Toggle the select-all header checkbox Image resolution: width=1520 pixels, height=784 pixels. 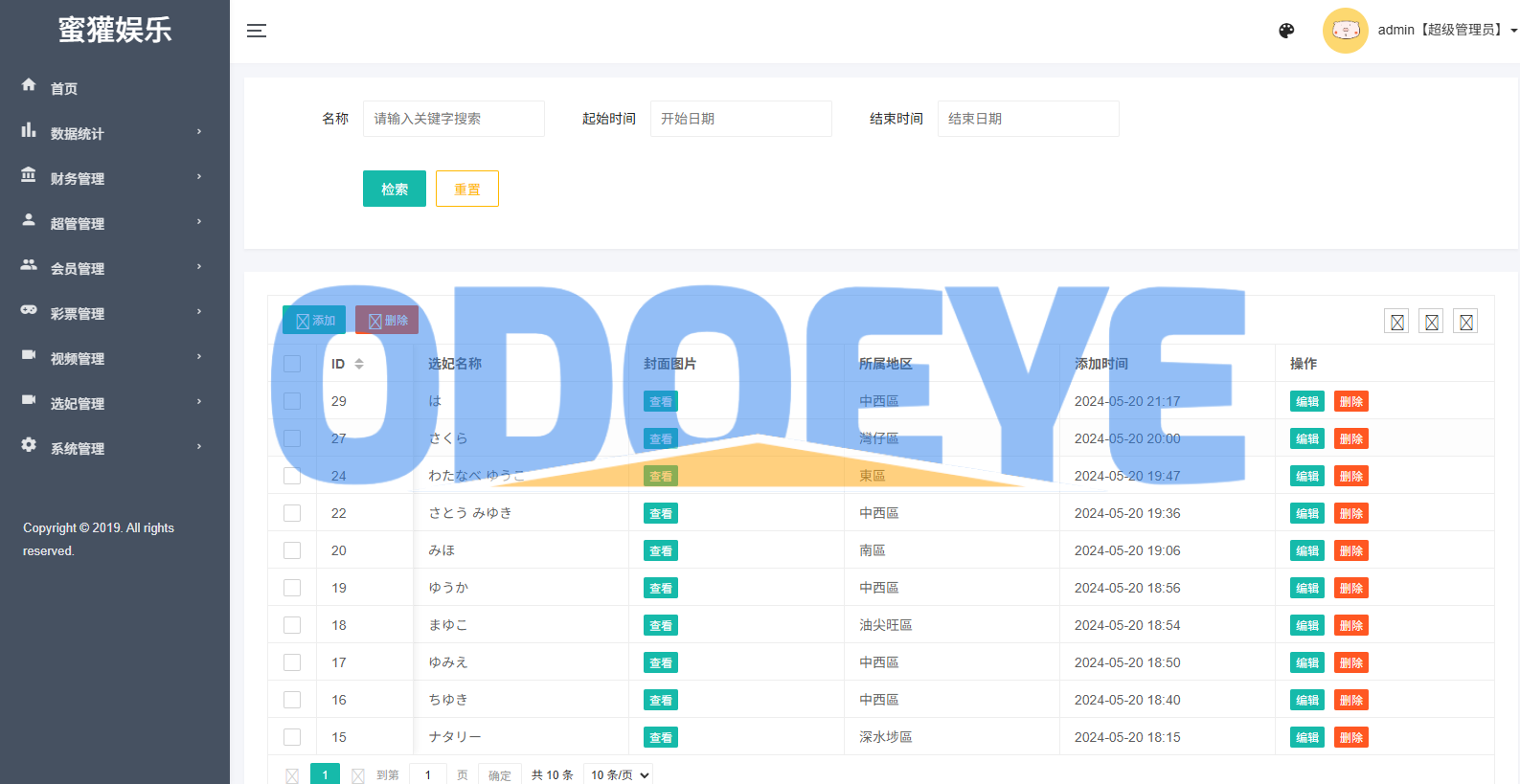292,364
